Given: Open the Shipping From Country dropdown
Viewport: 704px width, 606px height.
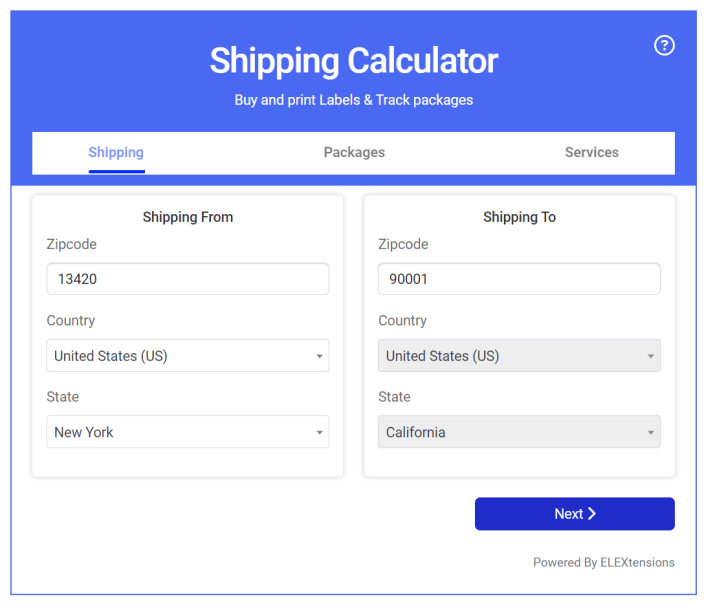Looking at the screenshot, I should pyautogui.click(x=188, y=356).
